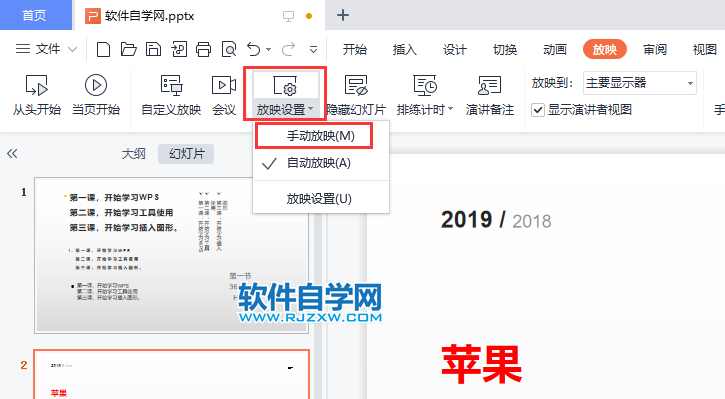Select 自动放映(A) menu item
The image size is (725, 399).
321,163
